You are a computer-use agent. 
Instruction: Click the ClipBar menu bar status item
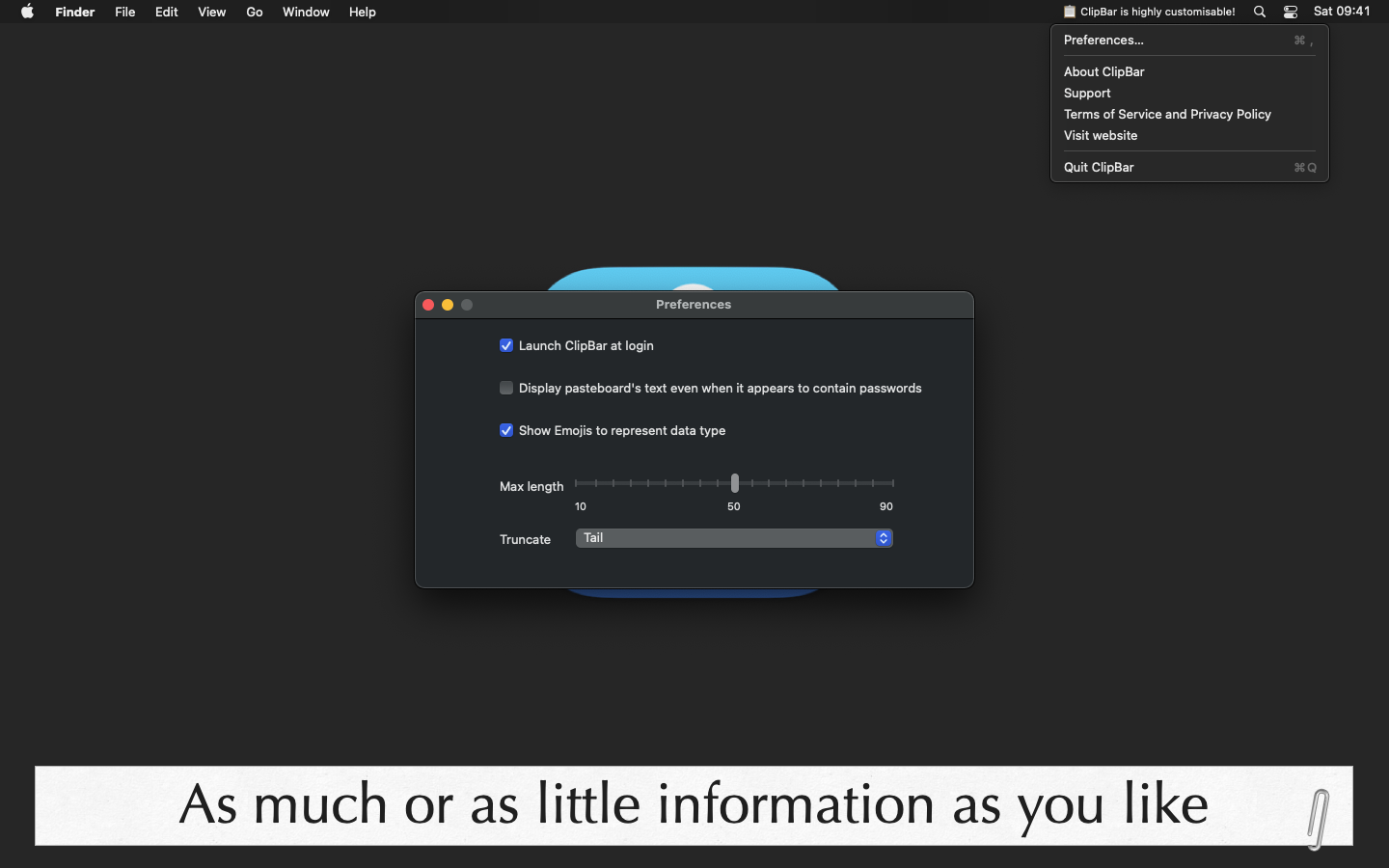1149,12
